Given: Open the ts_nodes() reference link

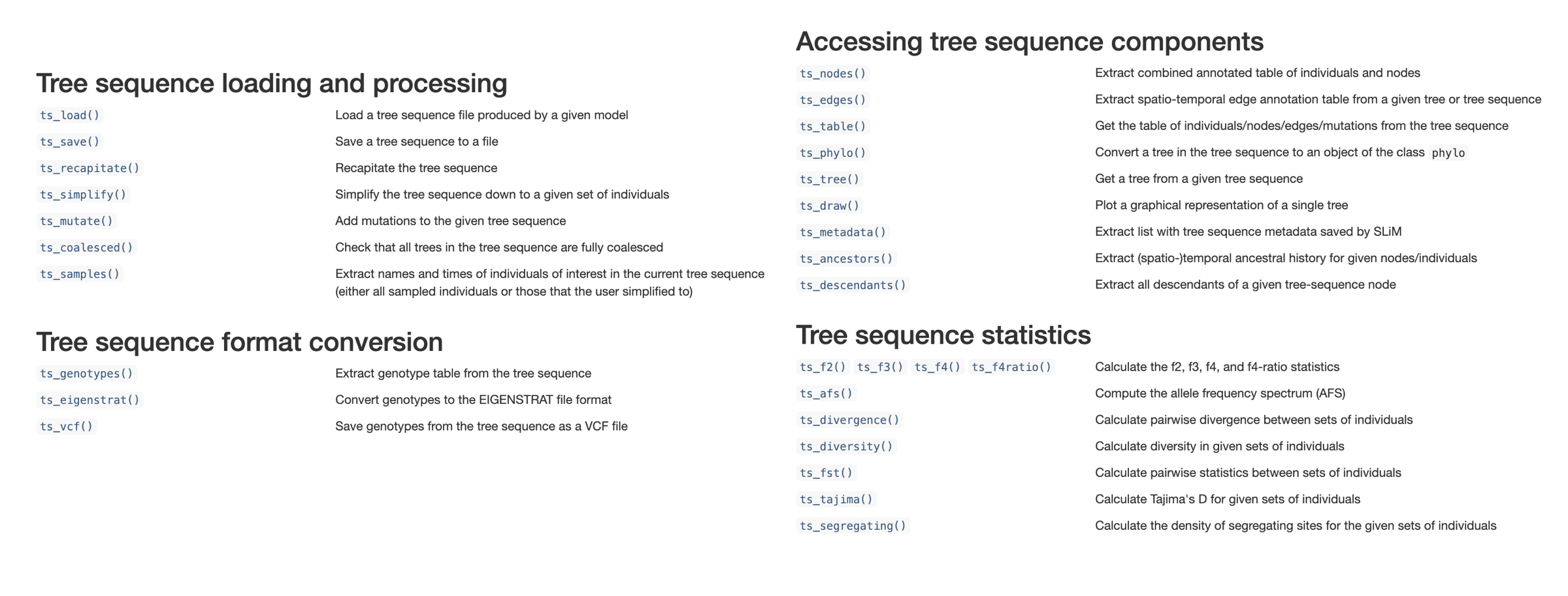Looking at the screenshot, I should click(833, 73).
